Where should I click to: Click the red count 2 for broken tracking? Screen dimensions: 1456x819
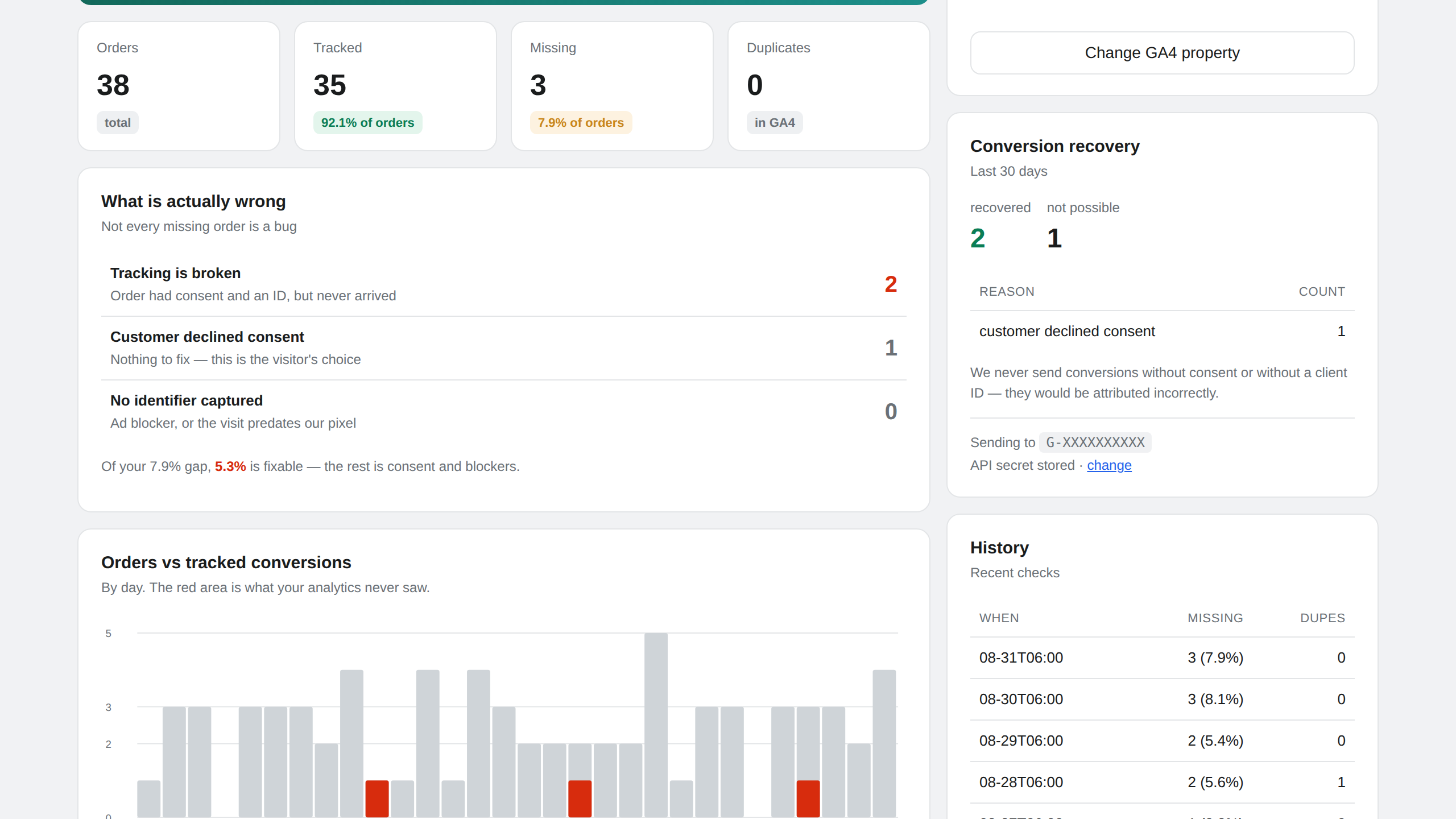pos(891,284)
